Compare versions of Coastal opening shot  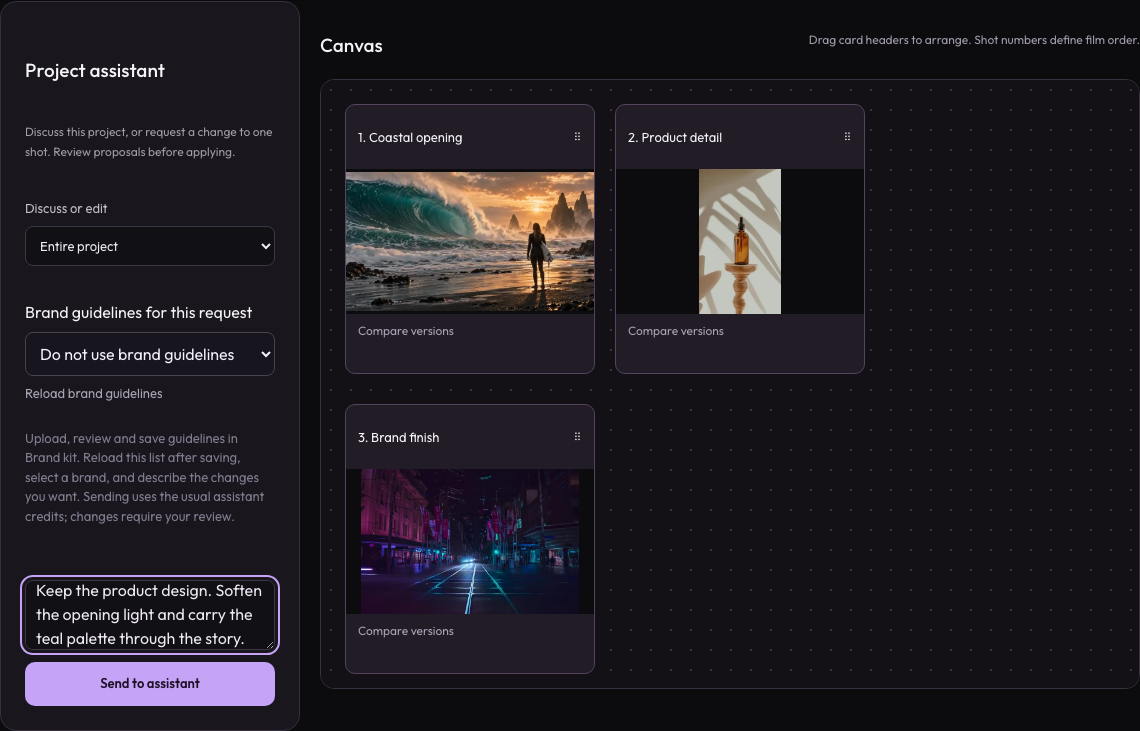click(406, 331)
